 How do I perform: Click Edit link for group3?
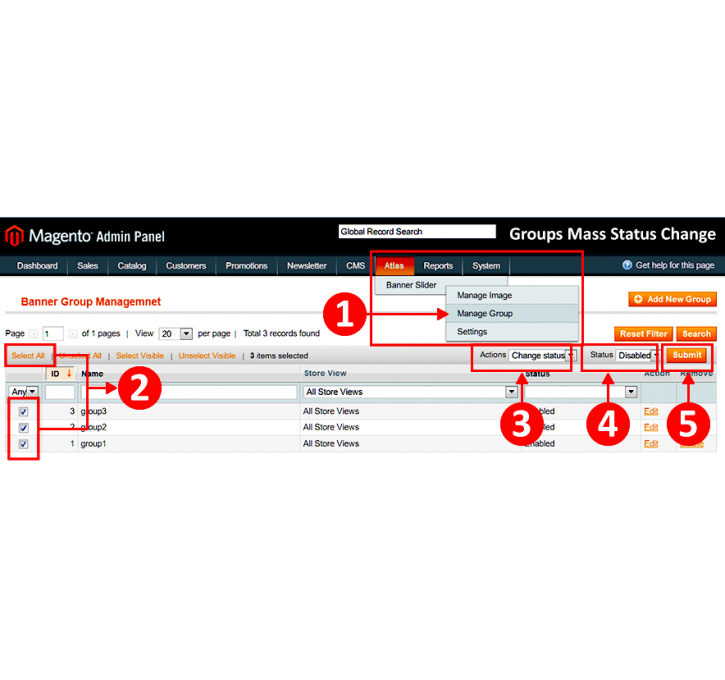pyautogui.click(x=651, y=411)
